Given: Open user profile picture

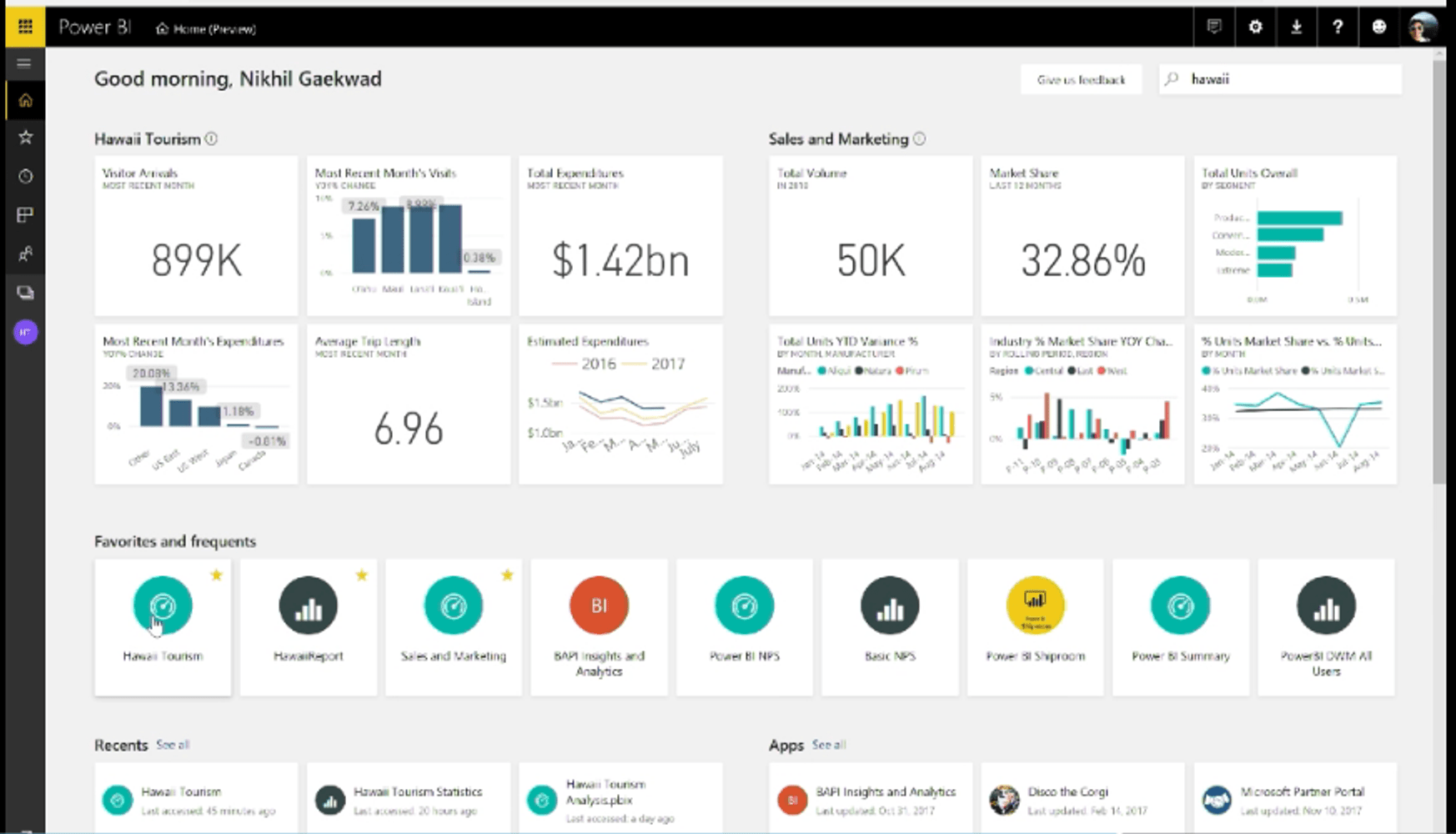Looking at the screenshot, I should pyautogui.click(x=1423, y=28).
